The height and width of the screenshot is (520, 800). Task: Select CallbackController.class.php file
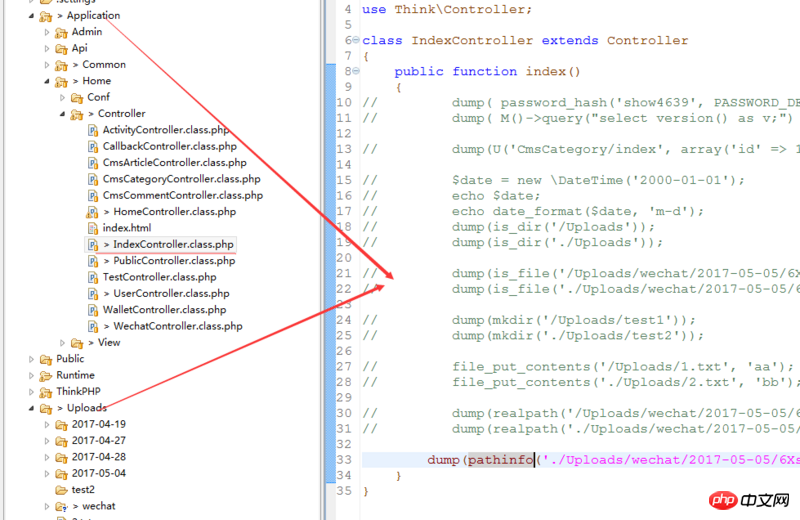(170, 146)
